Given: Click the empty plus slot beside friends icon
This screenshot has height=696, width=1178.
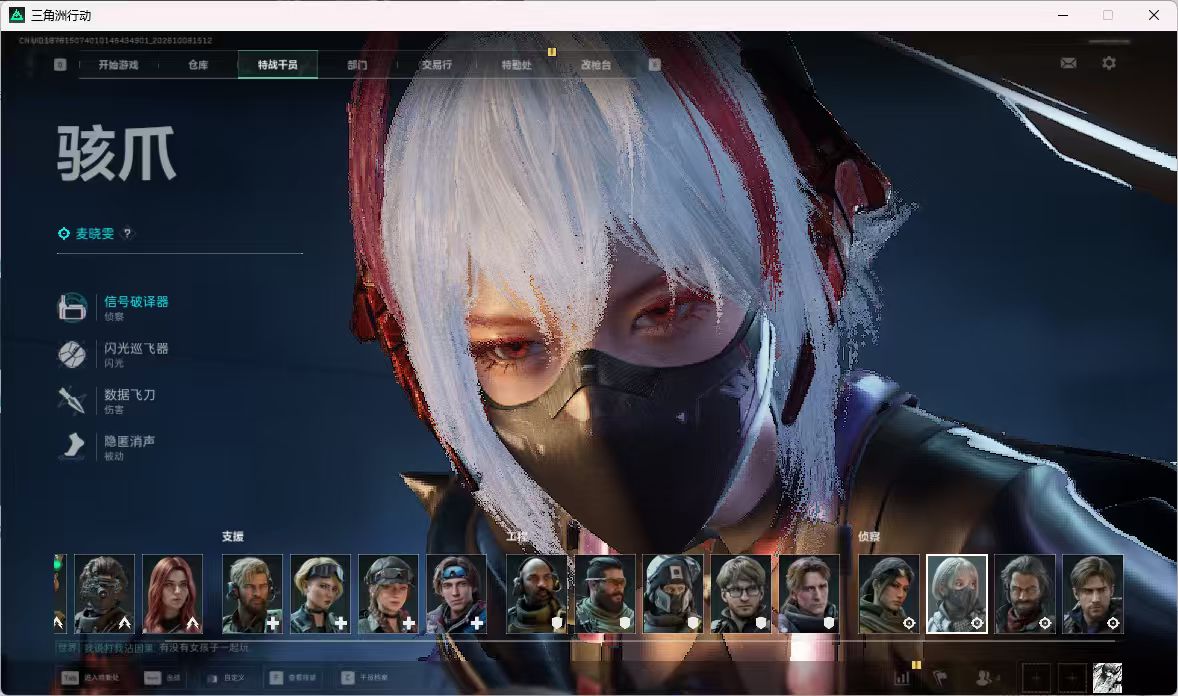Looking at the screenshot, I should [x=1036, y=678].
